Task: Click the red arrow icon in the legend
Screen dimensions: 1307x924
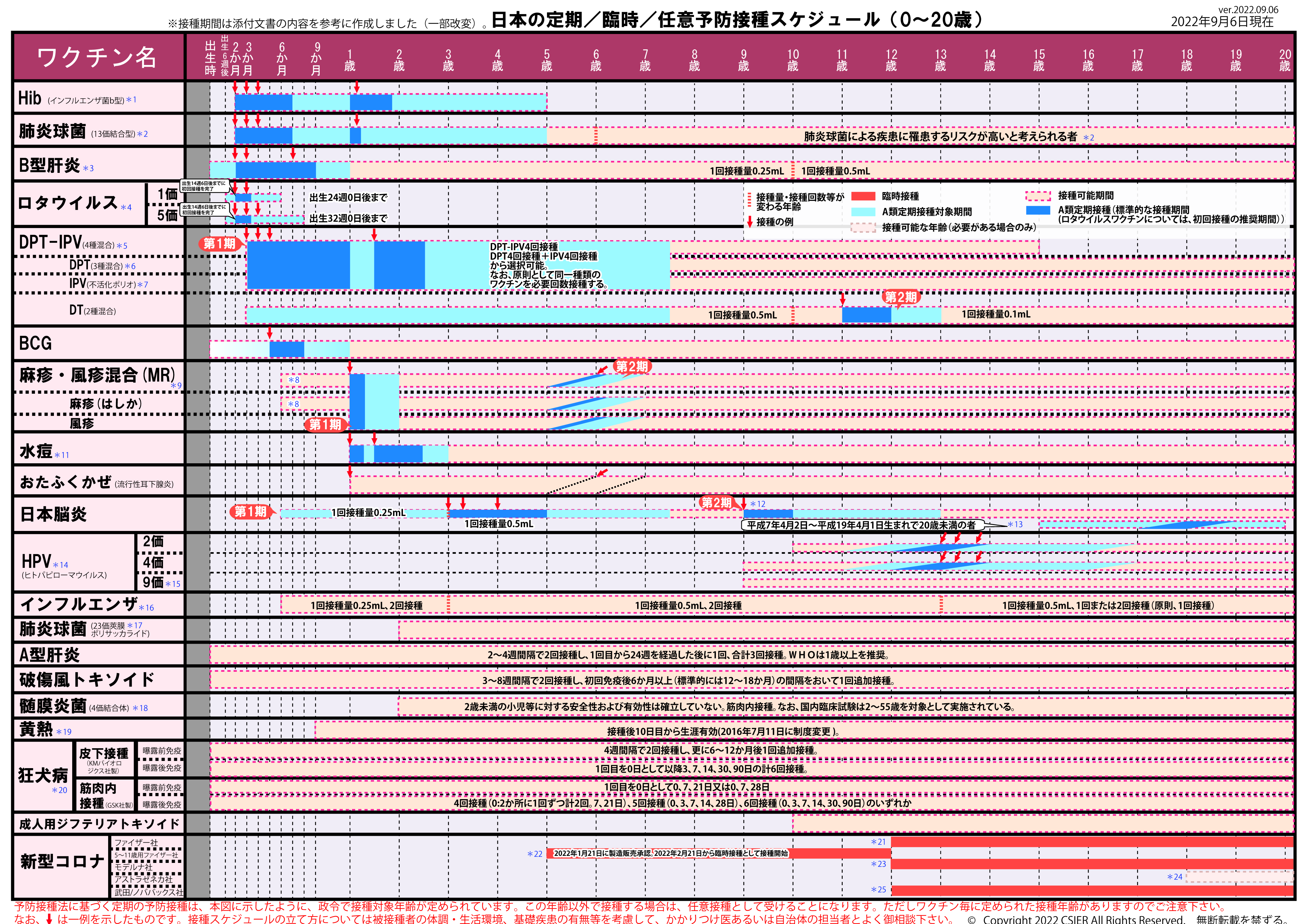Action: tap(750, 222)
